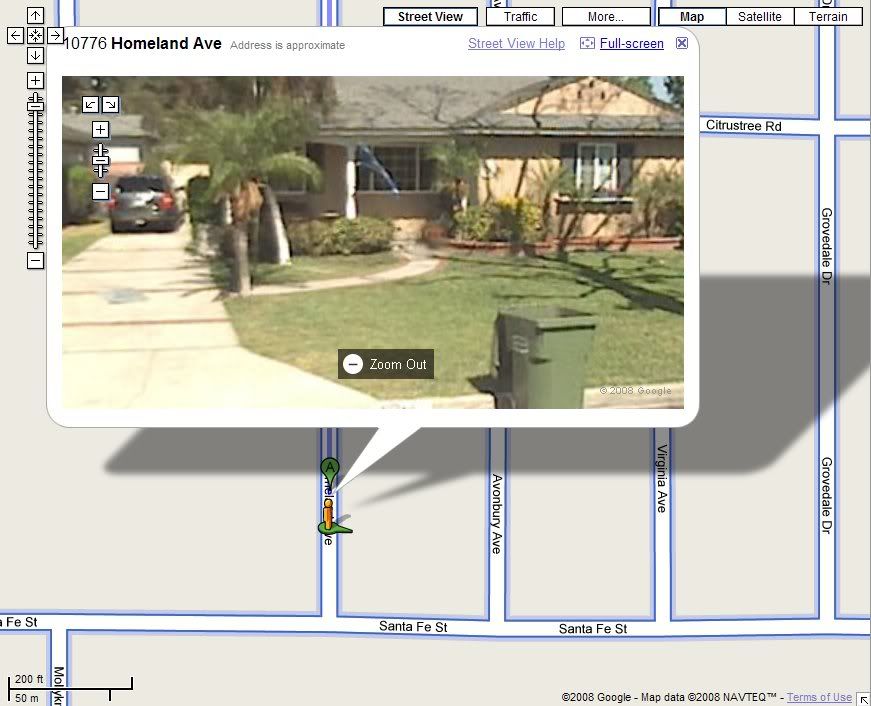Zoom in the map with plus button
The width and height of the screenshot is (871, 706).
35,80
